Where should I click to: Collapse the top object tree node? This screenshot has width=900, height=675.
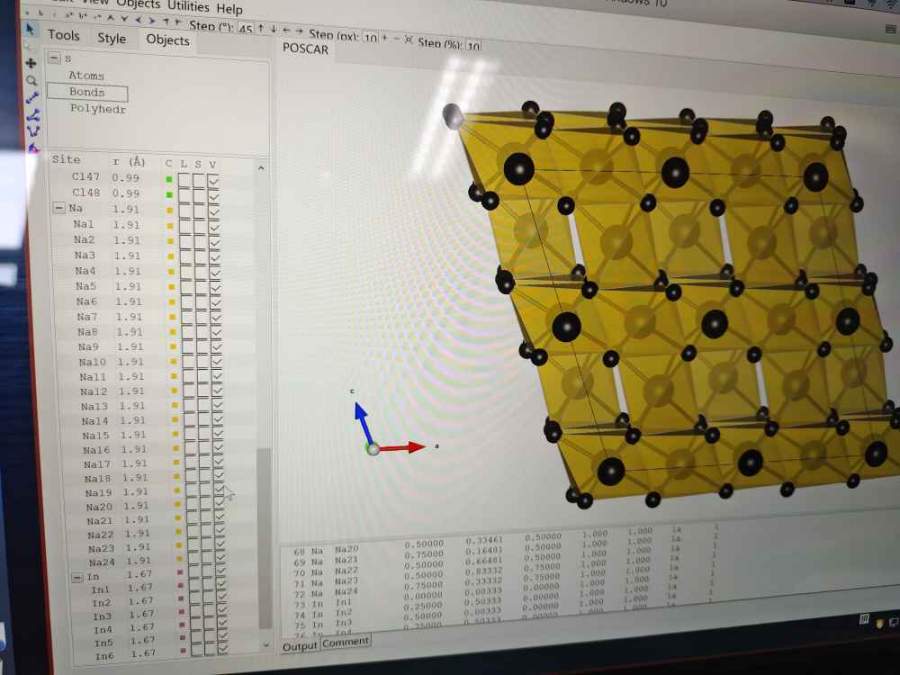(55, 58)
